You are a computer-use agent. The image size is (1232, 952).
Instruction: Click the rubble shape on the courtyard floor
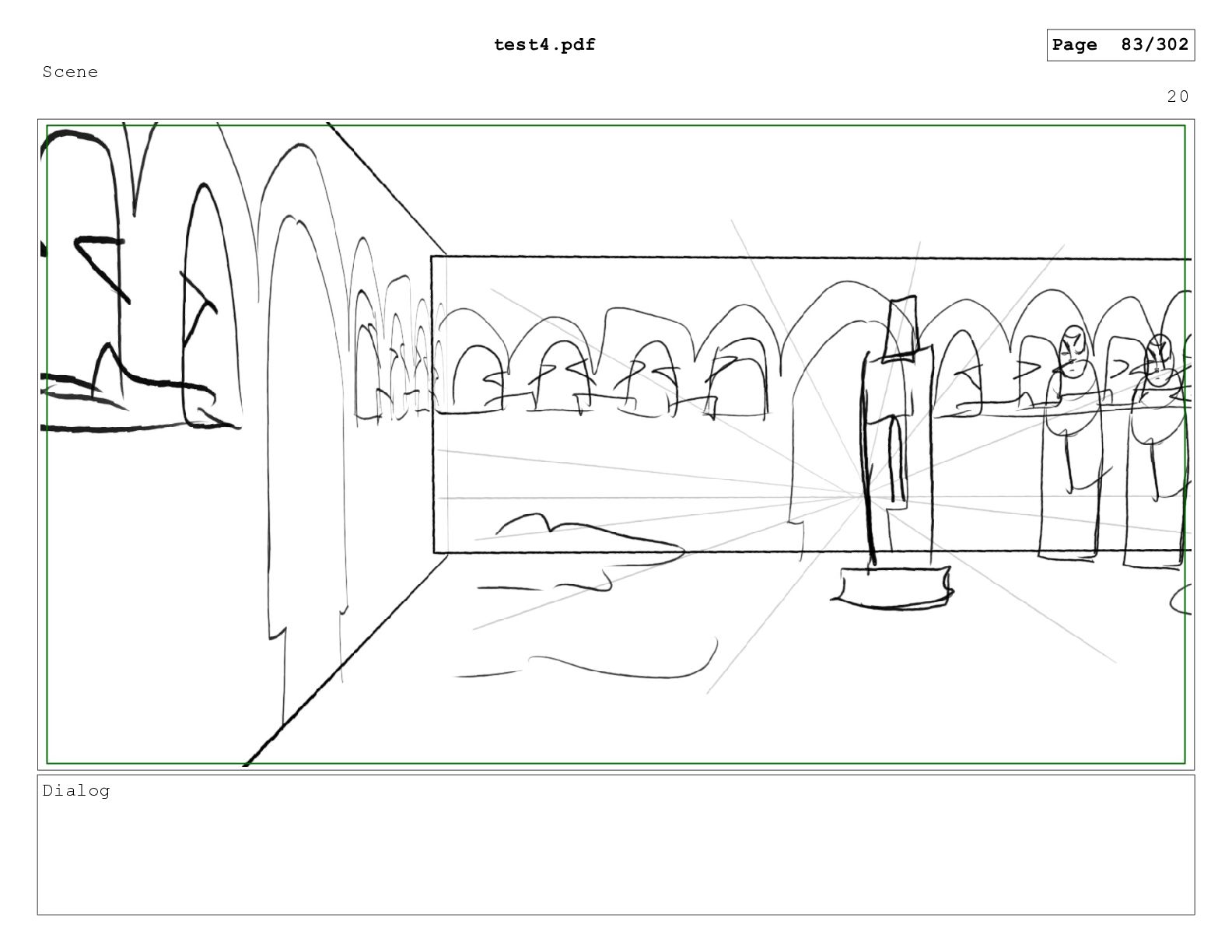[591, 533]
